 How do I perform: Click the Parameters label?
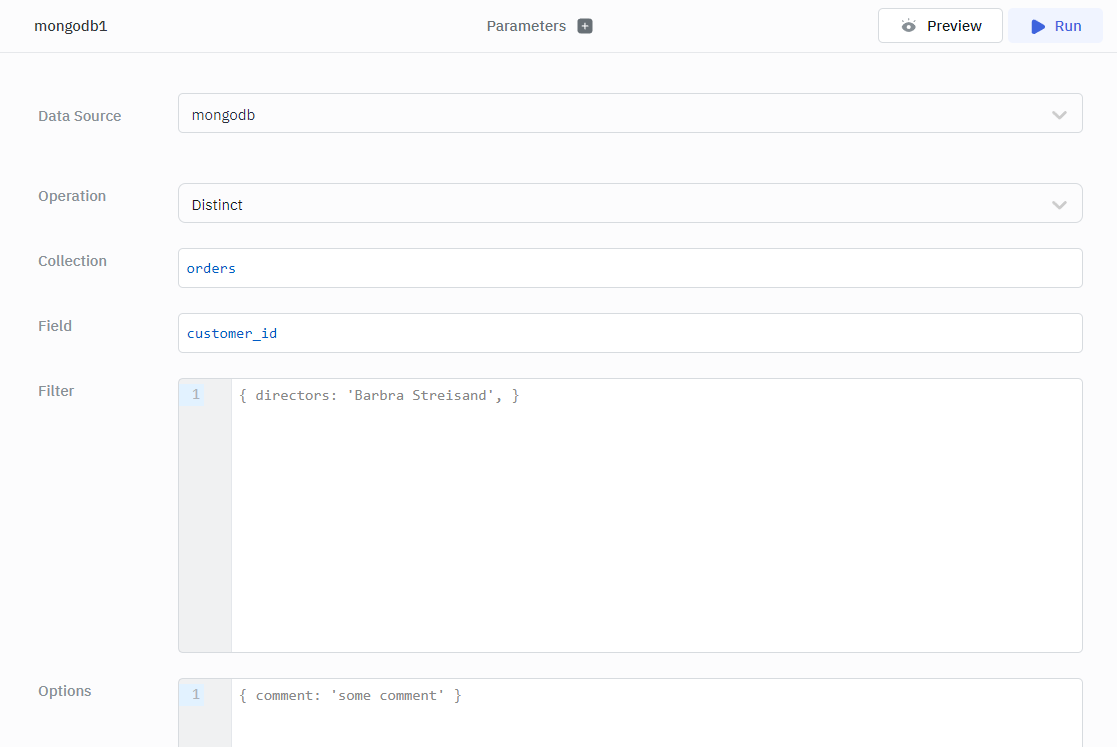526,26
